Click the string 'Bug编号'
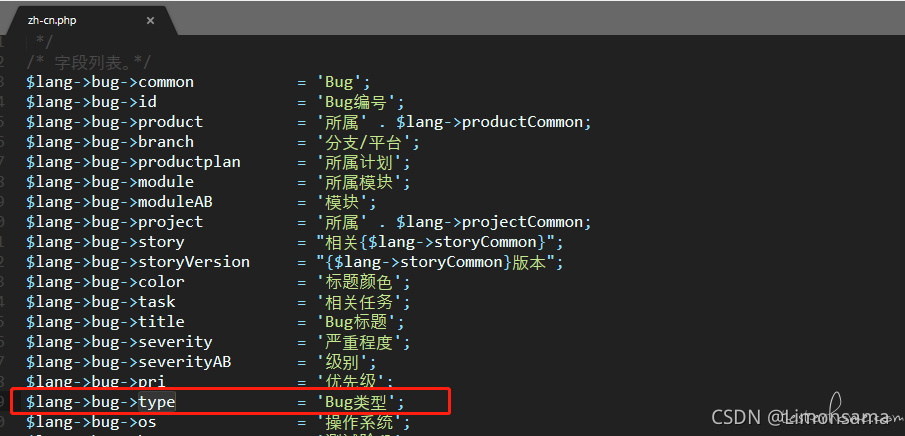This screenshot has height=436, width=905. 360,102
